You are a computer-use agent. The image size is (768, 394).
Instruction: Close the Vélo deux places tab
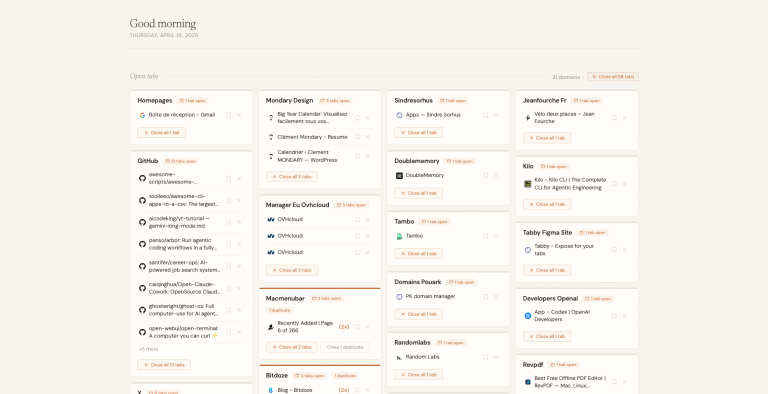tap(624, 118)
